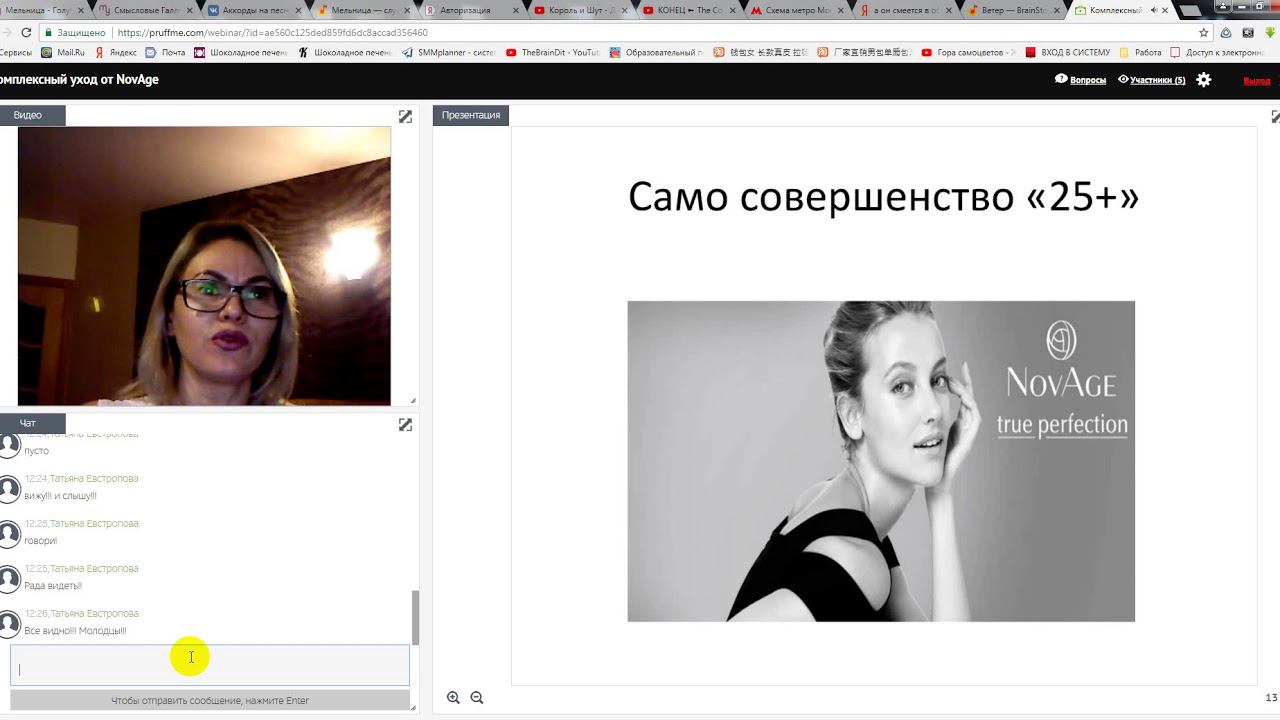This screenshot has height=720, width=1280.
Task: Open the SMMplanner bookmark
Action: tap(449, 52)
